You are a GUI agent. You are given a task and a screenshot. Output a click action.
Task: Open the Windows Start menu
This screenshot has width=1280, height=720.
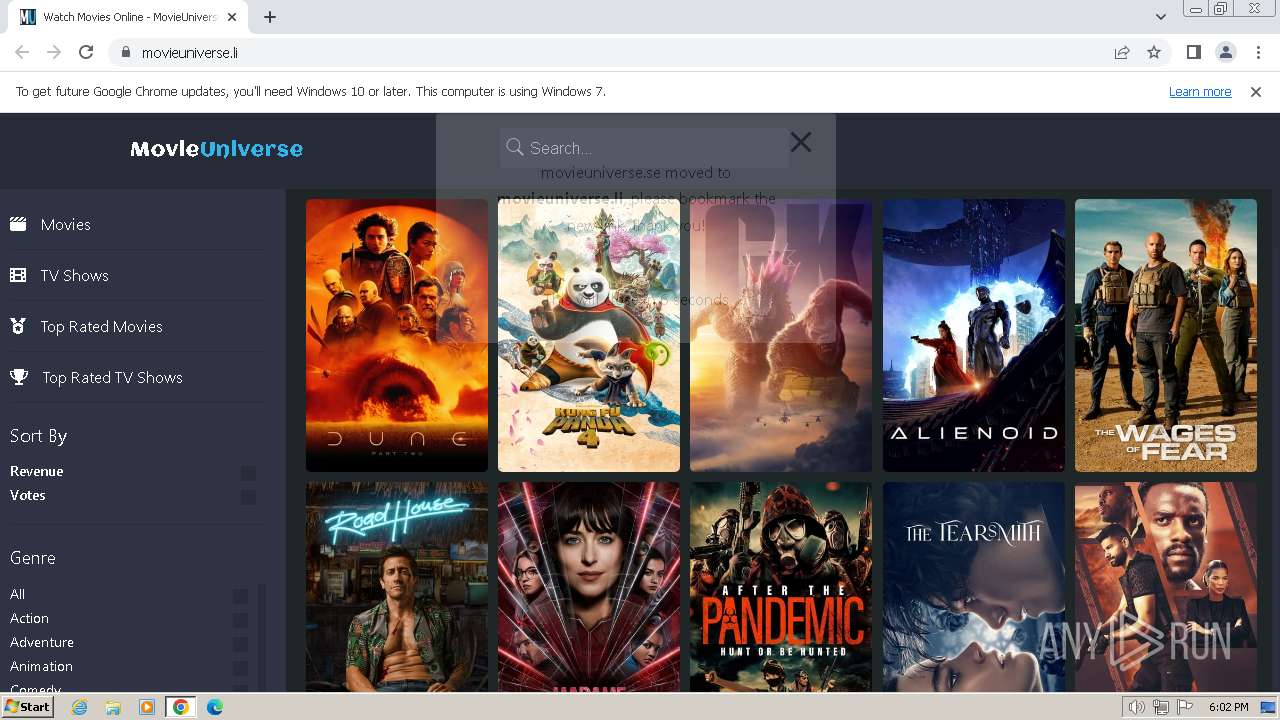(27, 707)
